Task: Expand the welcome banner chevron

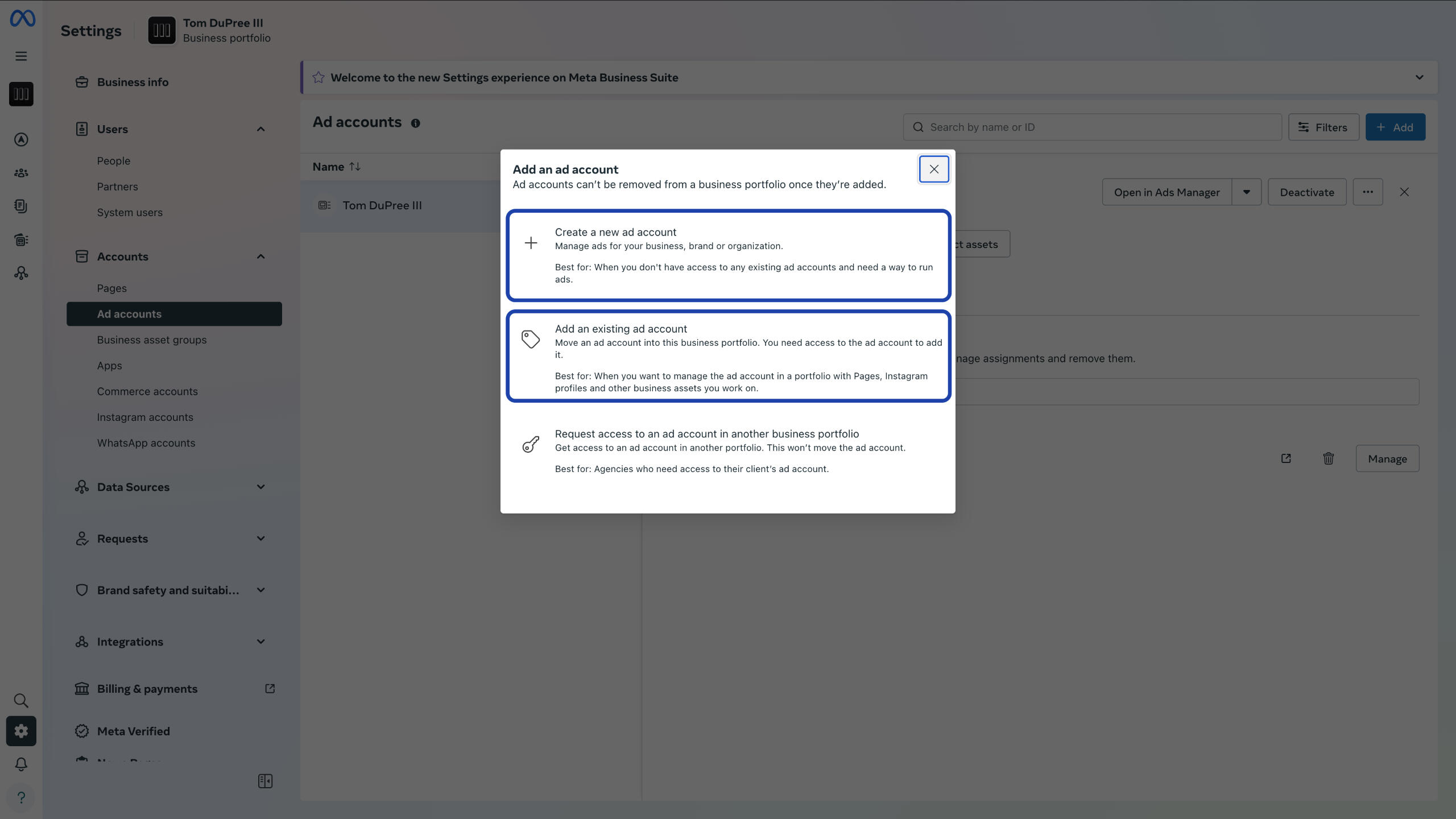Action: click(x=1419, y=77)
